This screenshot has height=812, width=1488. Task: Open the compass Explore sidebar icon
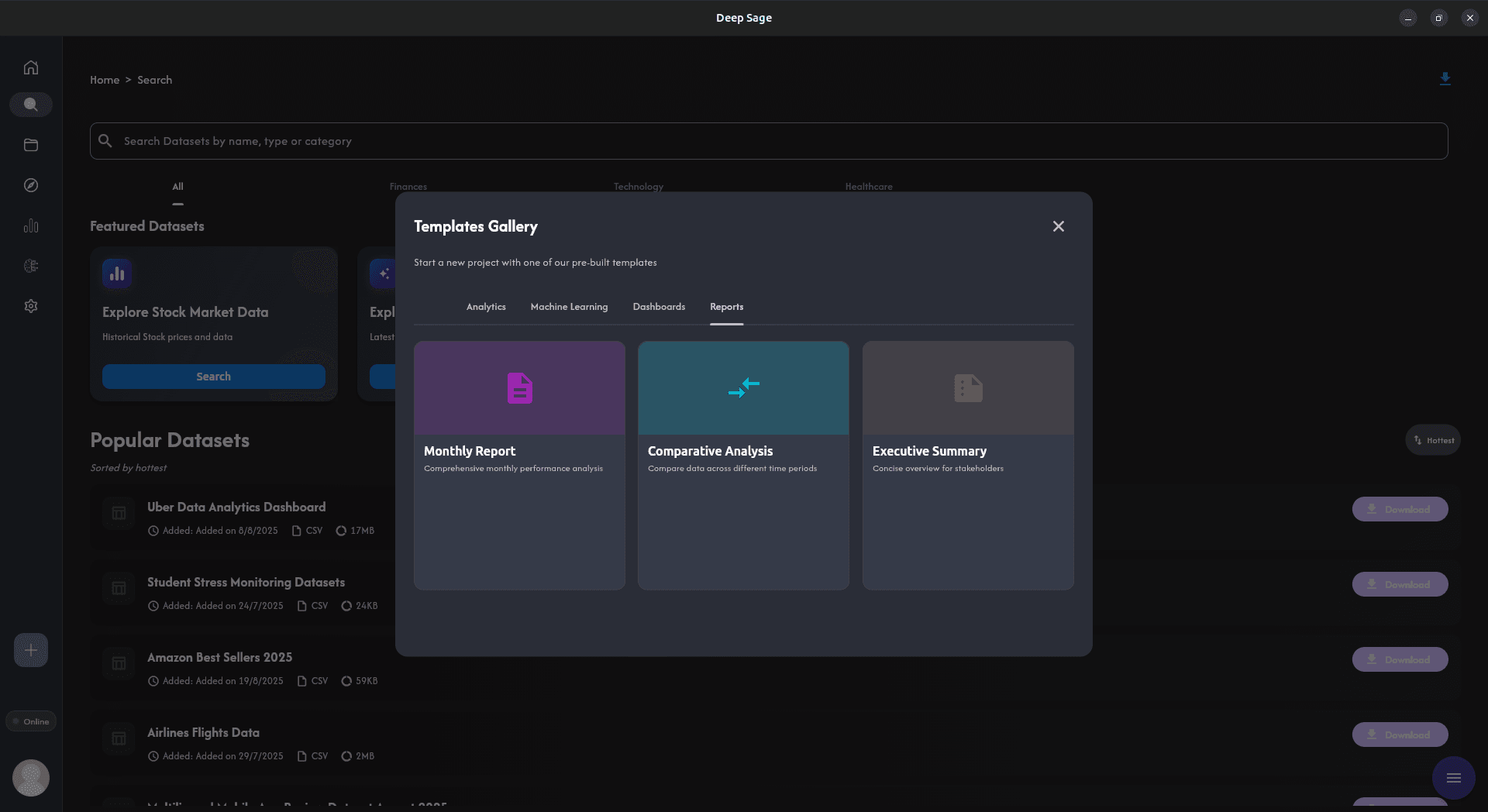coord(31,185)
